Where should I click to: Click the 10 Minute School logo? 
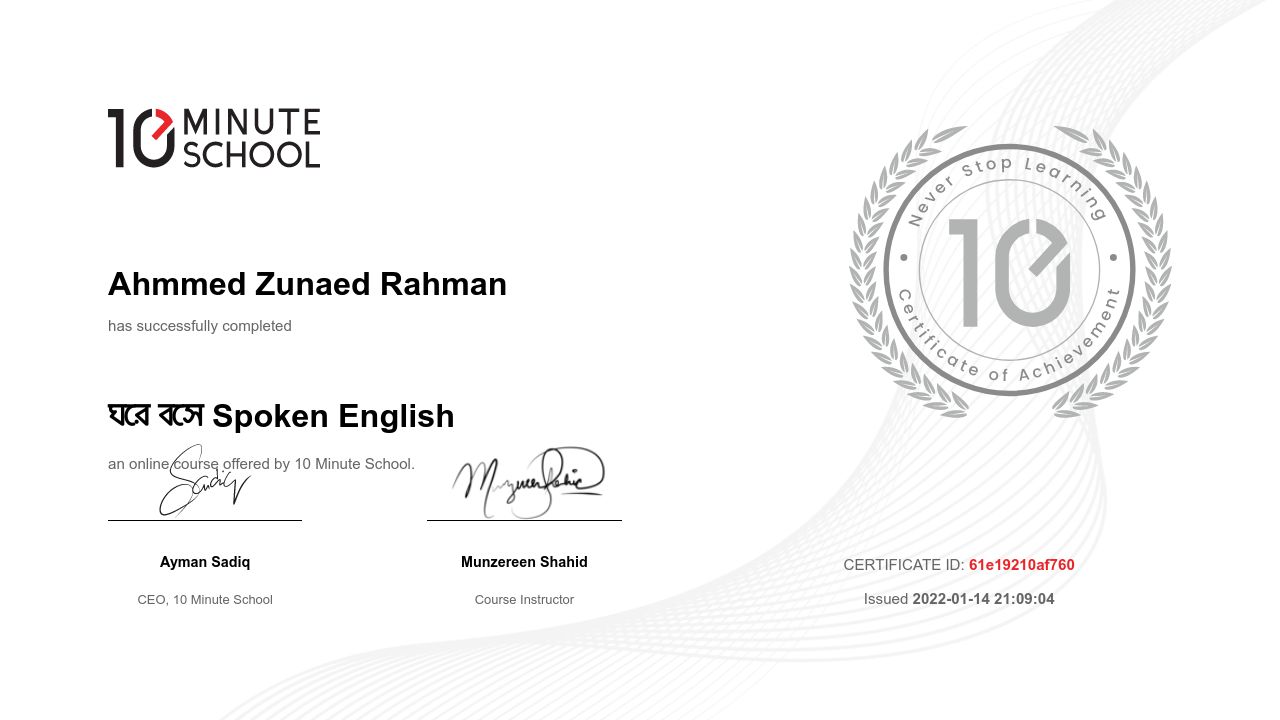(x=214, y=138)
